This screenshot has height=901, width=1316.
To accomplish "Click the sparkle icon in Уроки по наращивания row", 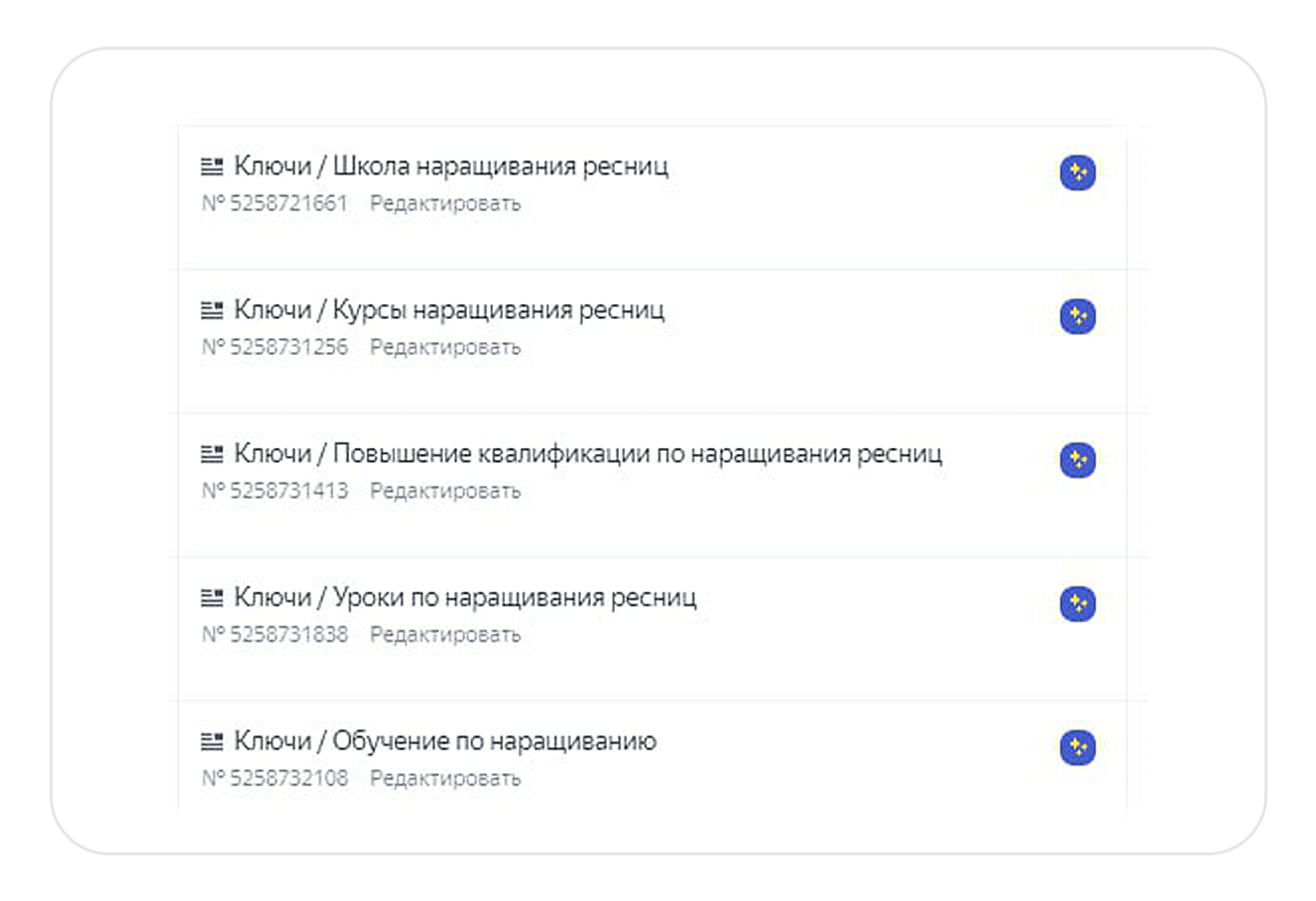I will click(1077, 604).
